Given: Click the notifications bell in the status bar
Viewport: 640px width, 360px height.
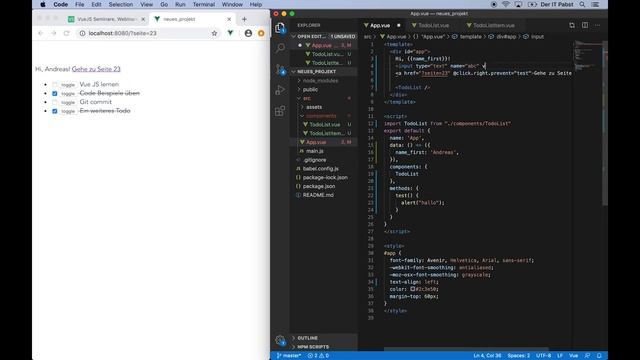Looking at the screenshot, I should point(599,356).
